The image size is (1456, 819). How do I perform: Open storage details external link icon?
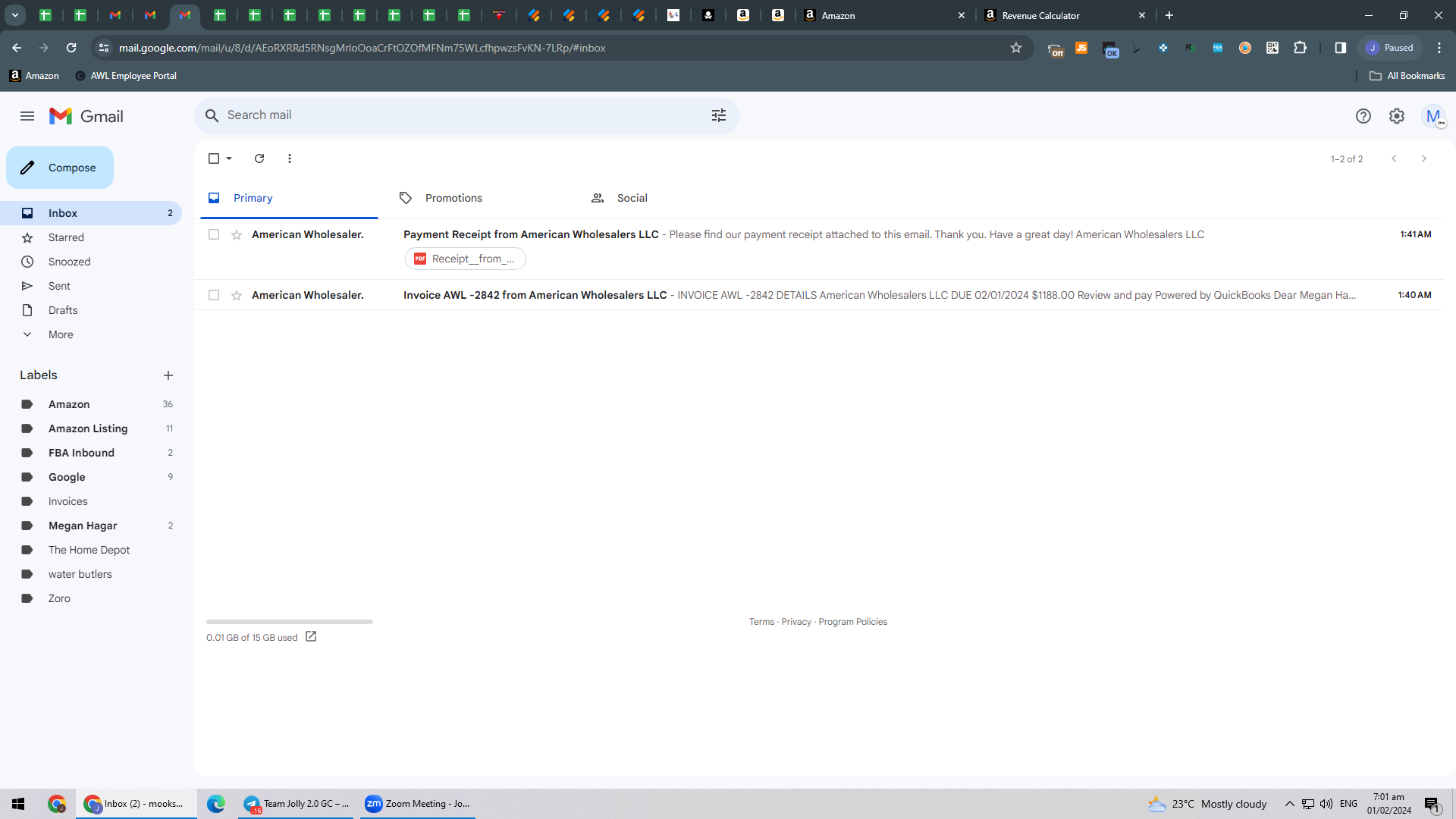[311, 636]
